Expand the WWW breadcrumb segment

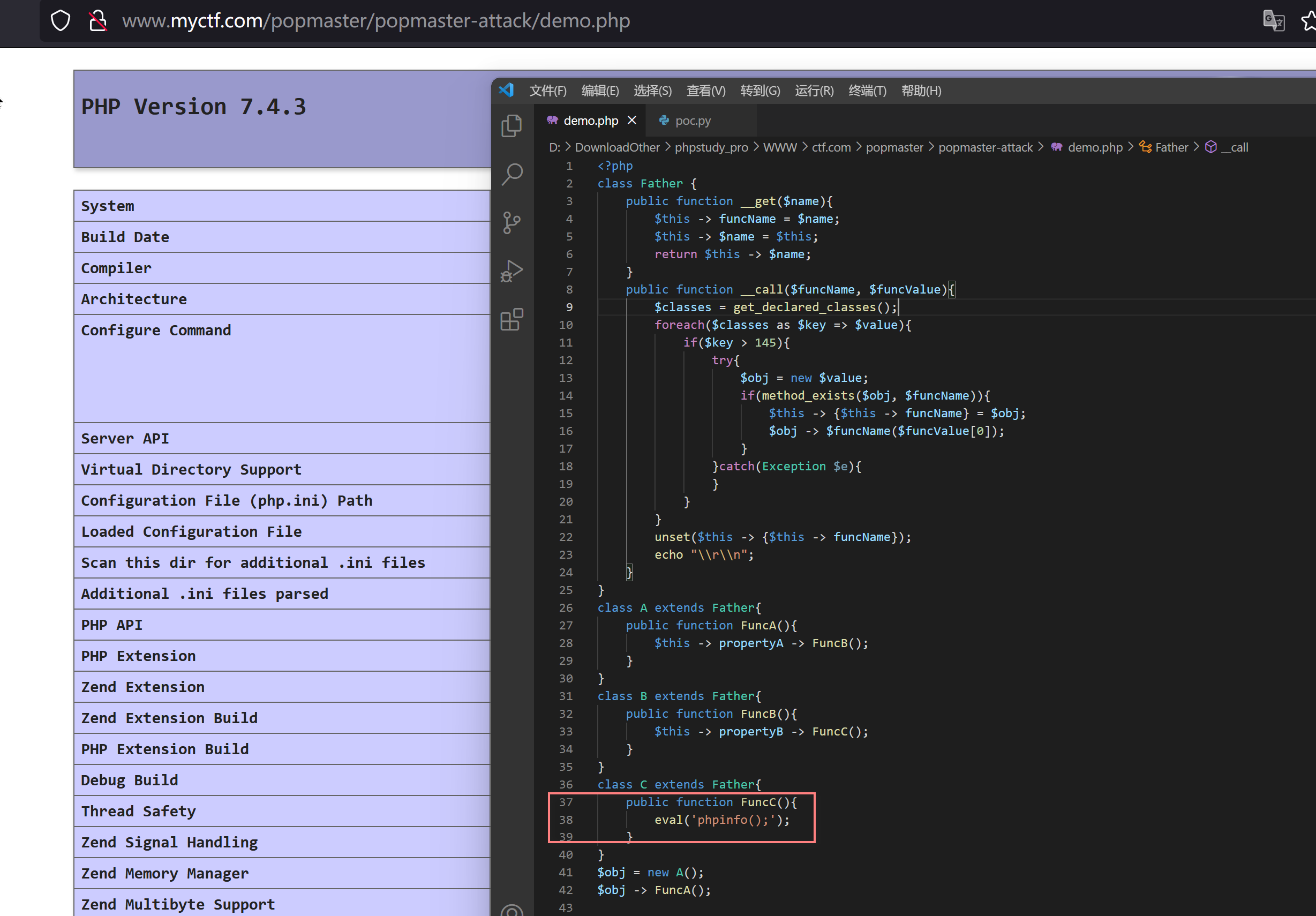(x=780, y=147)
